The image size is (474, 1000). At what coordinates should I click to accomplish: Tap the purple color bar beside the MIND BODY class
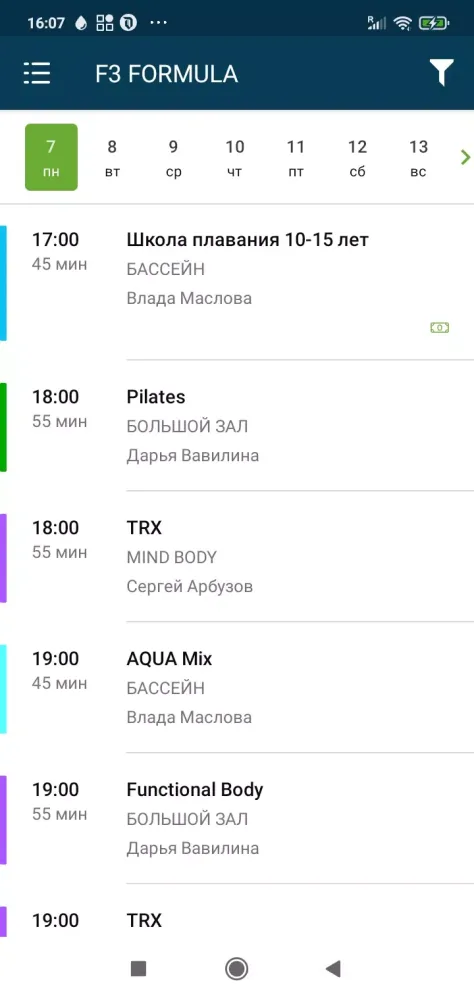(x=3, y=558)
